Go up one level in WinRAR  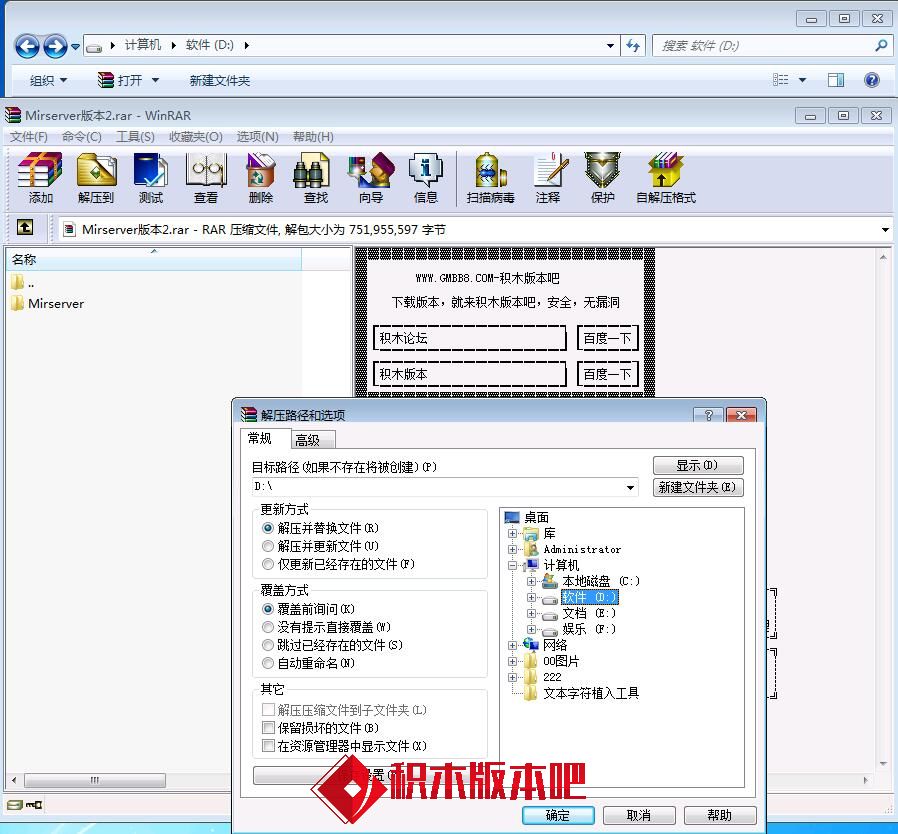pos(25,228)
